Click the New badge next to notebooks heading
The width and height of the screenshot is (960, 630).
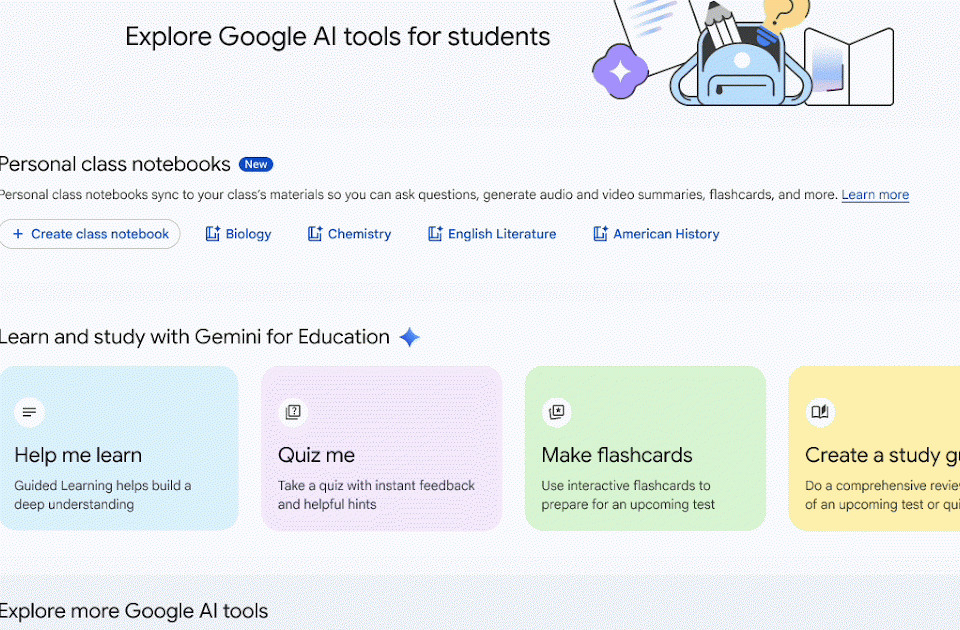256,165
